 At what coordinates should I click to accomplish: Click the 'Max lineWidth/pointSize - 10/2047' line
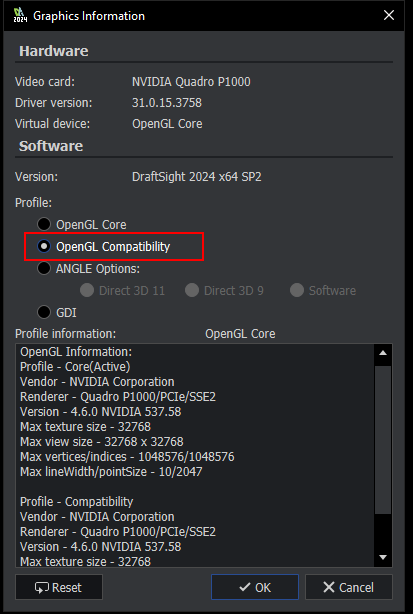click(111, 471)
